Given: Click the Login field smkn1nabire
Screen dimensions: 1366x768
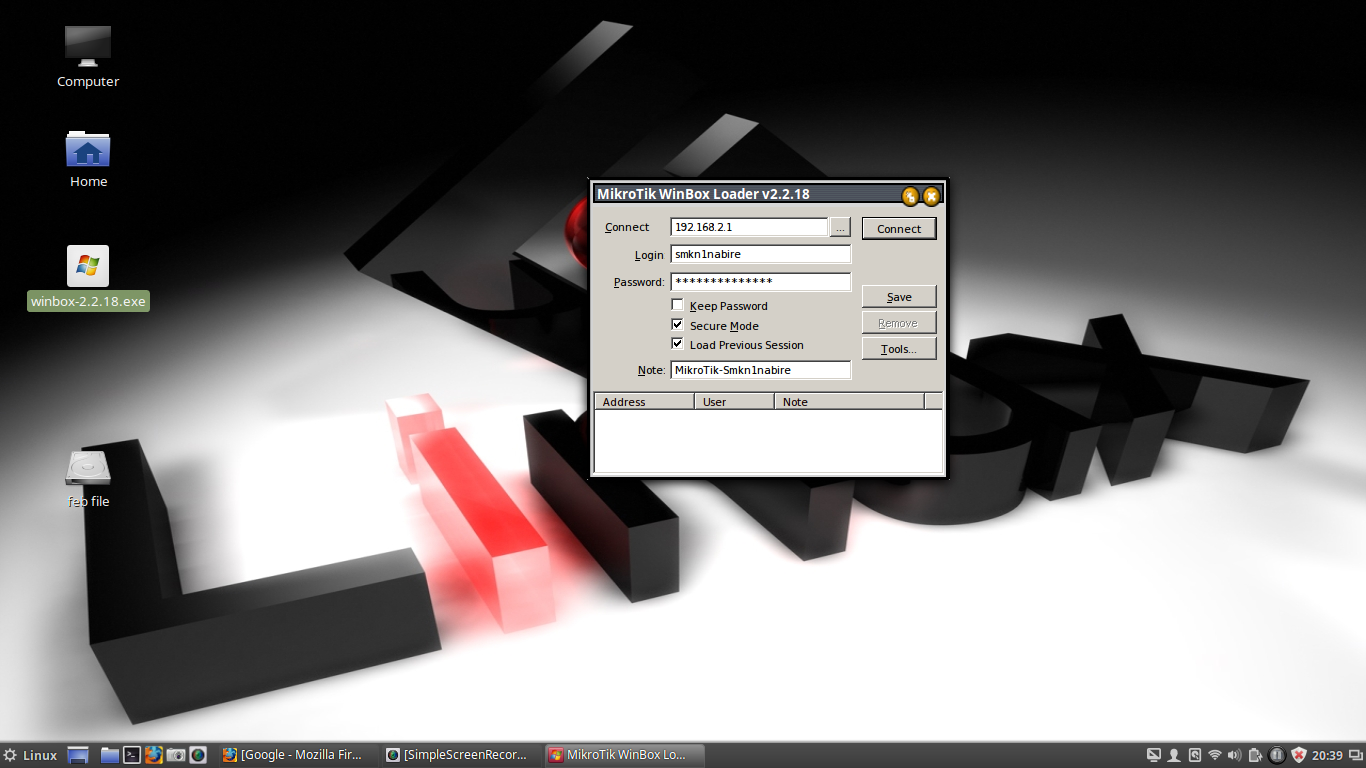Looking at the screenshot, I should pyautogui.click(x=760, y=254).
